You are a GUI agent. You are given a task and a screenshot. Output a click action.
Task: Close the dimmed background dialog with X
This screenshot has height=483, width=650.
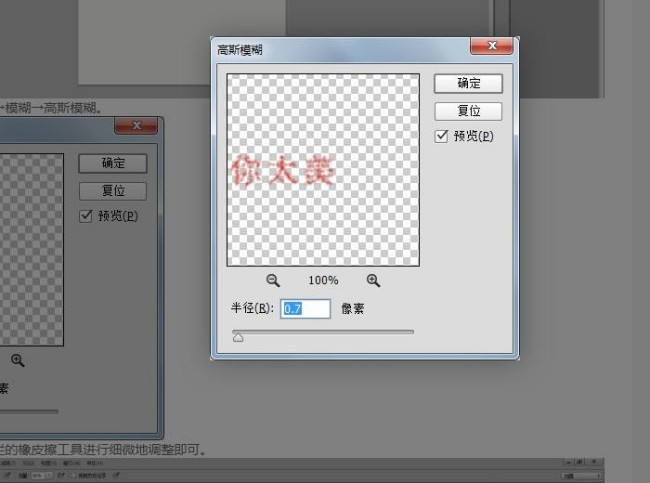(x=135, y=126)
